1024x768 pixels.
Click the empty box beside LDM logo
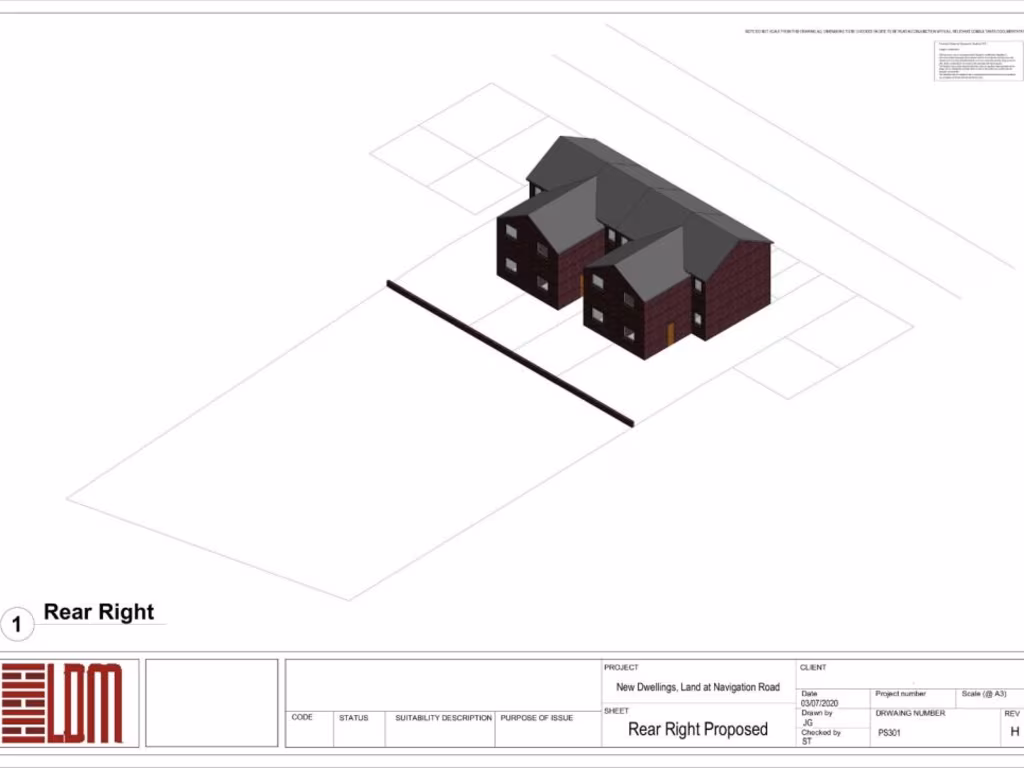(x=211, y=703)
